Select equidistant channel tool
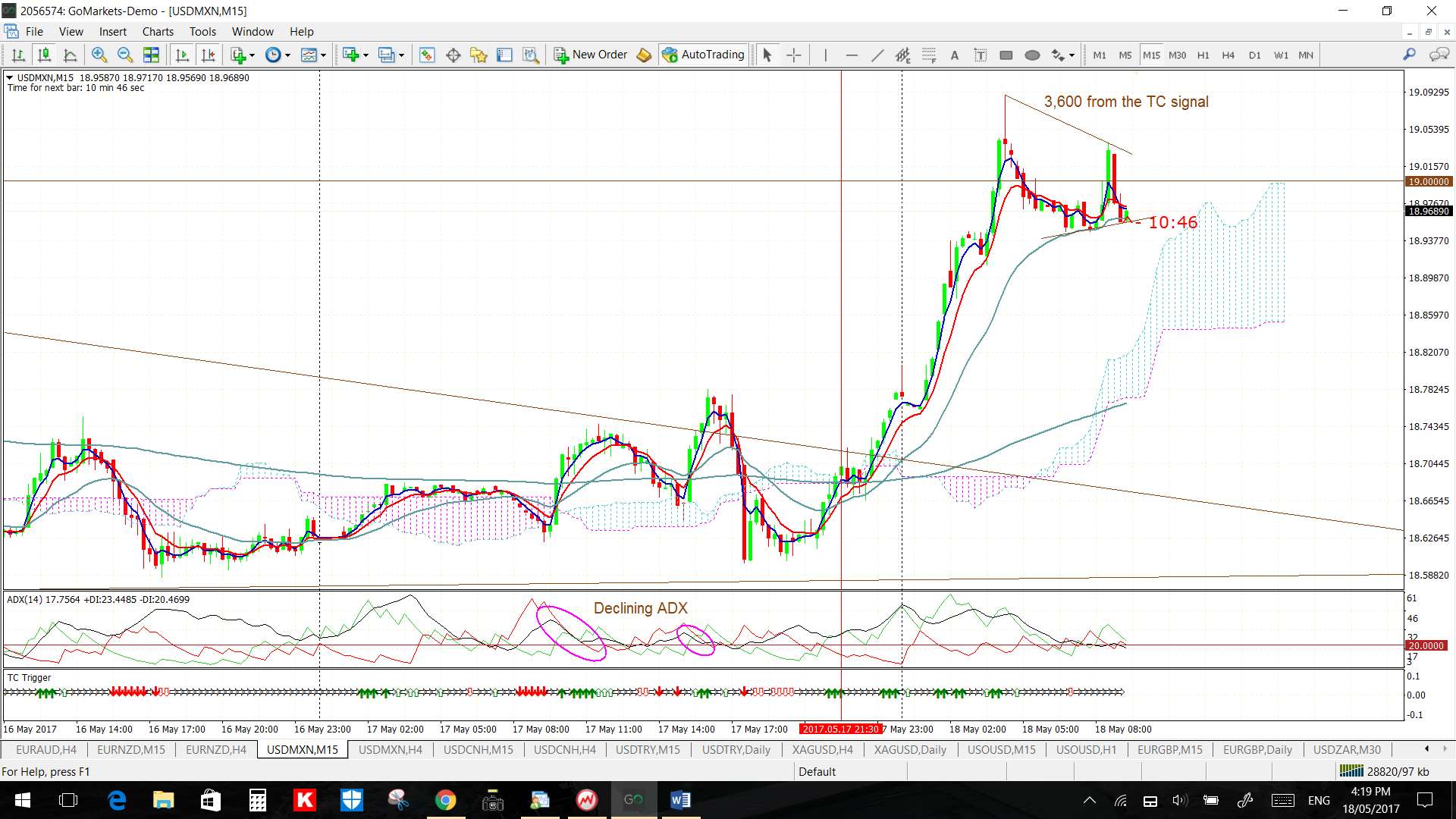 [902, 55]
